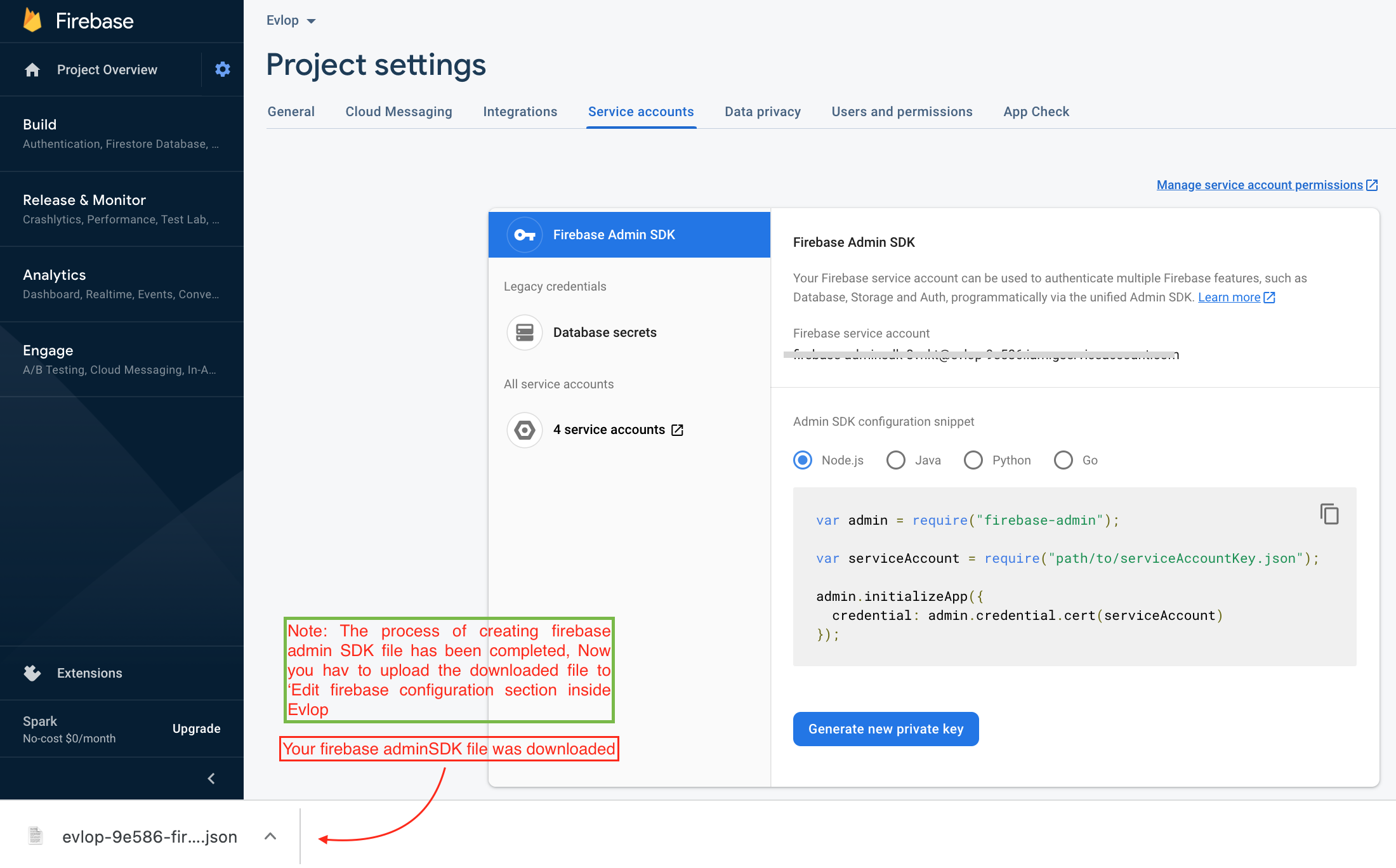1396x868 pixels.
Task: Click the Legacy credentials section label
Action: (x=555, y=286)
